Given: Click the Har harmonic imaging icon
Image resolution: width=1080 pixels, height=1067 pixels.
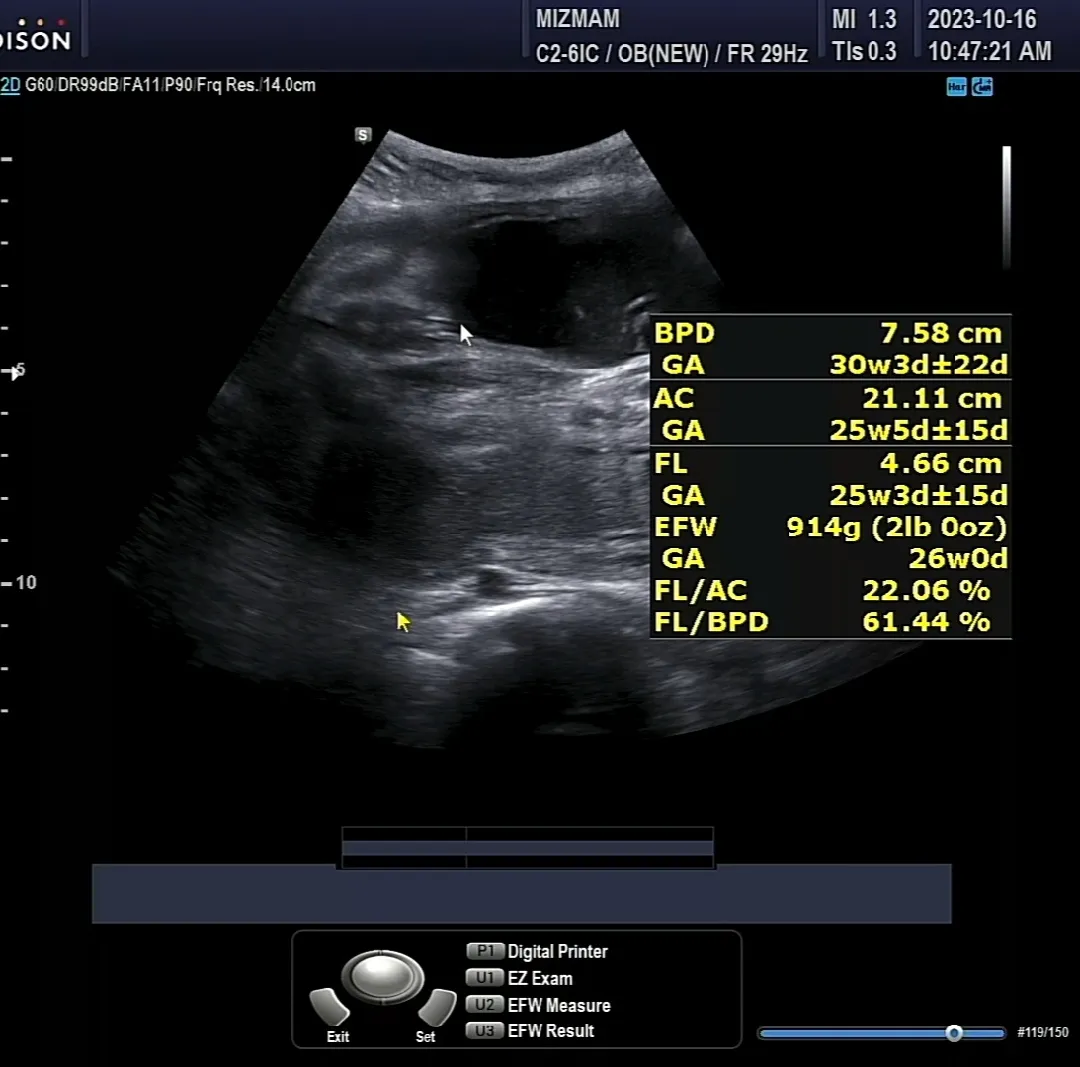Looking at the screenshot, I should pyautogui.click(x=956, y=87).
